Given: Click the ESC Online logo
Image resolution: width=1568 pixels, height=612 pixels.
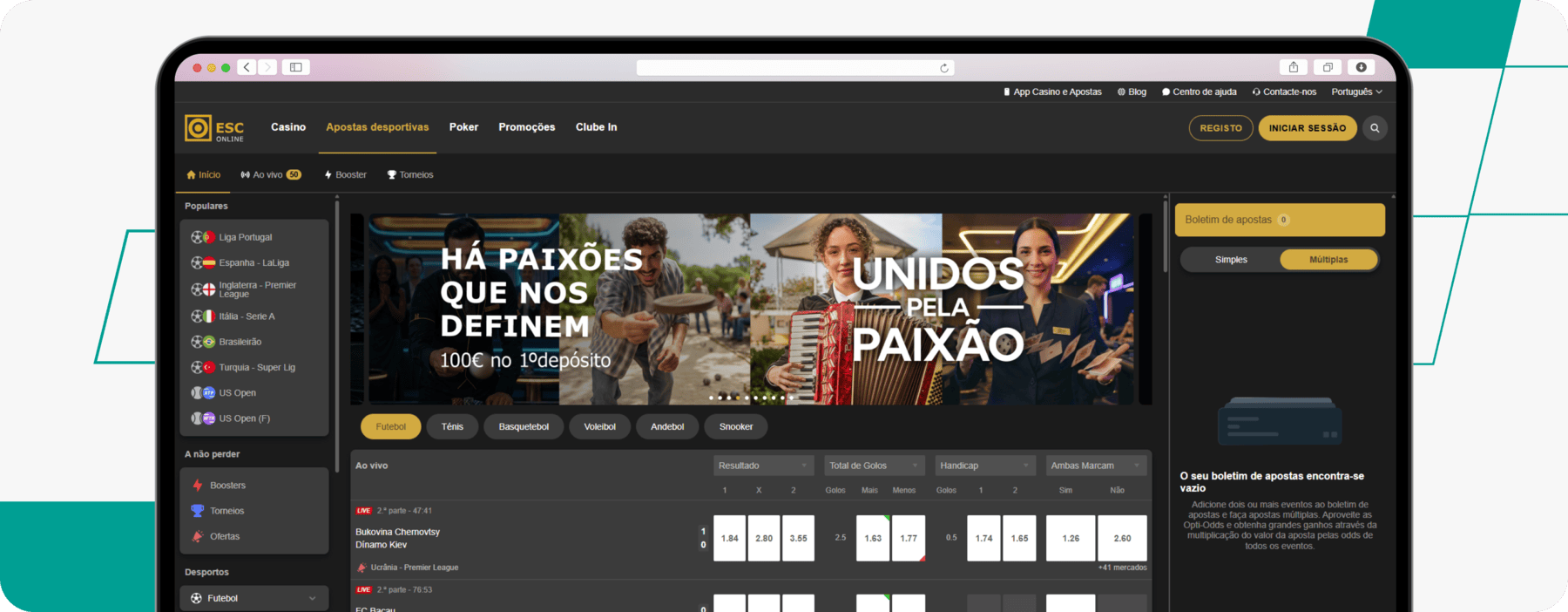Looking at the screenshot, I should (x=214, y=128).
